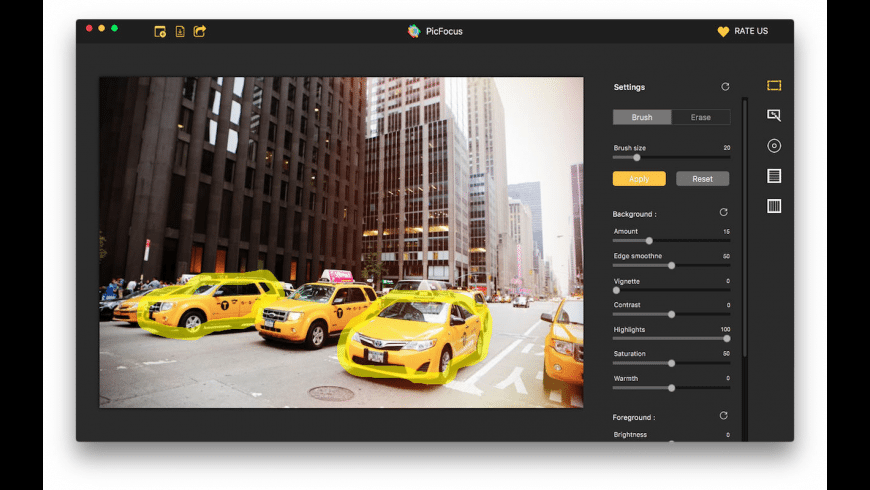Click the PicFocus app logo
Image resolution: width=870 pixels, height=490 pixels.
click(x=414, y=31)
